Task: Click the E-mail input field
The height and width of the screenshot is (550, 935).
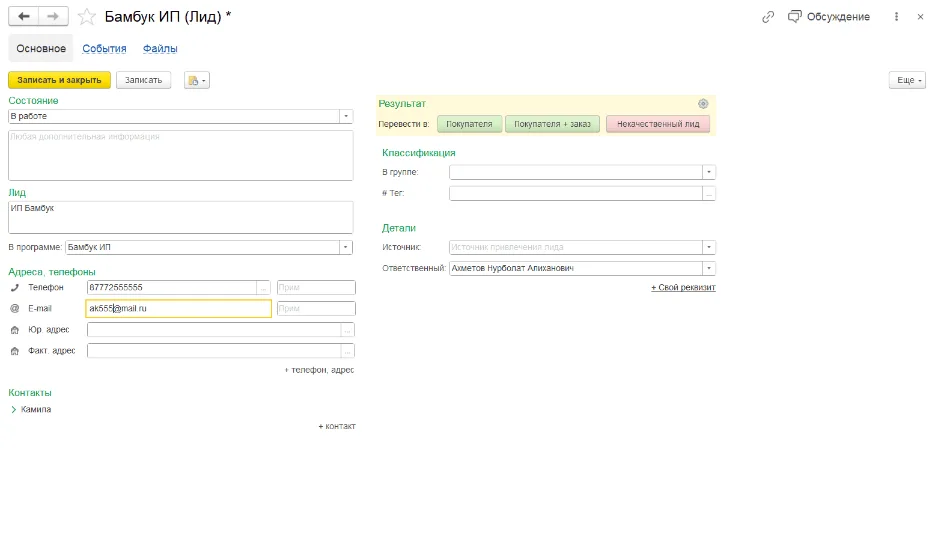Action: point(179,308)
